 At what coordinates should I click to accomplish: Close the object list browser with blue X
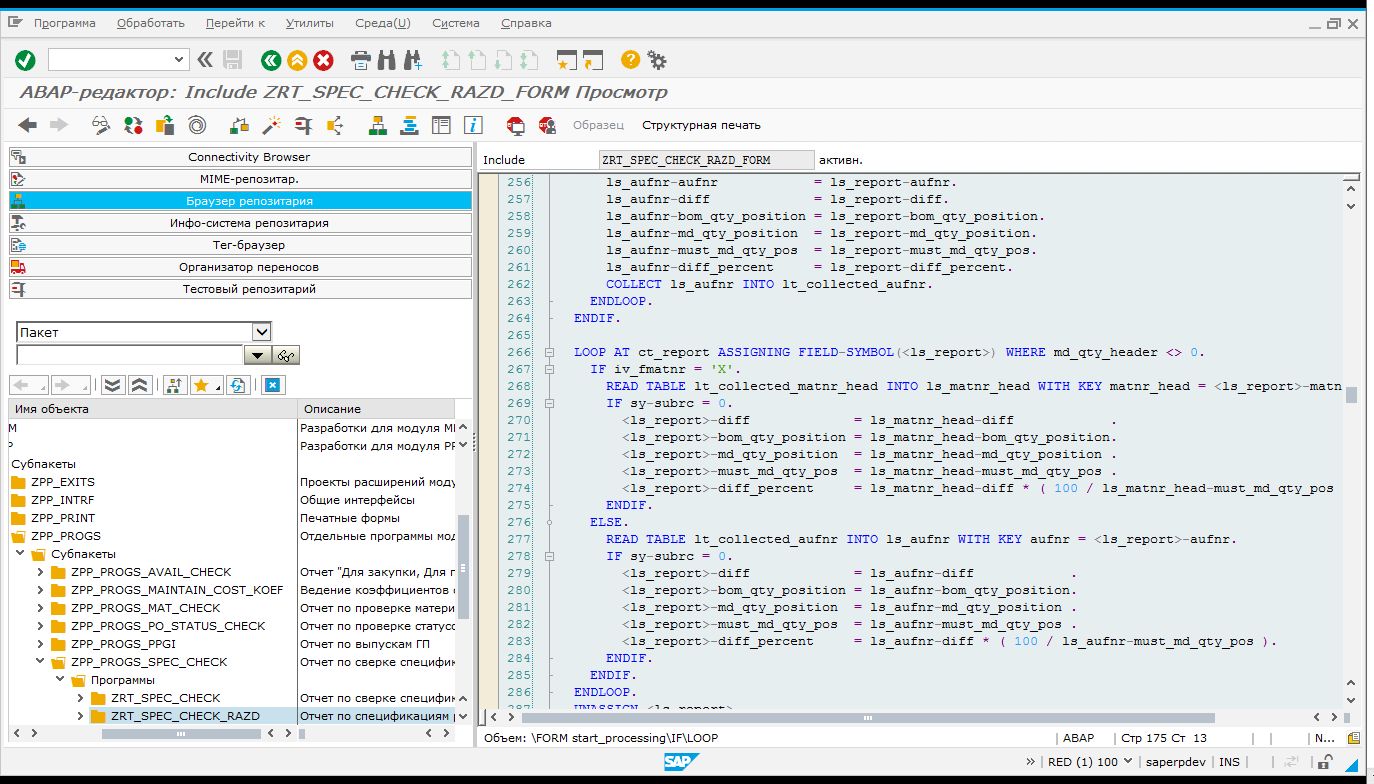click(x=273, y=385)
